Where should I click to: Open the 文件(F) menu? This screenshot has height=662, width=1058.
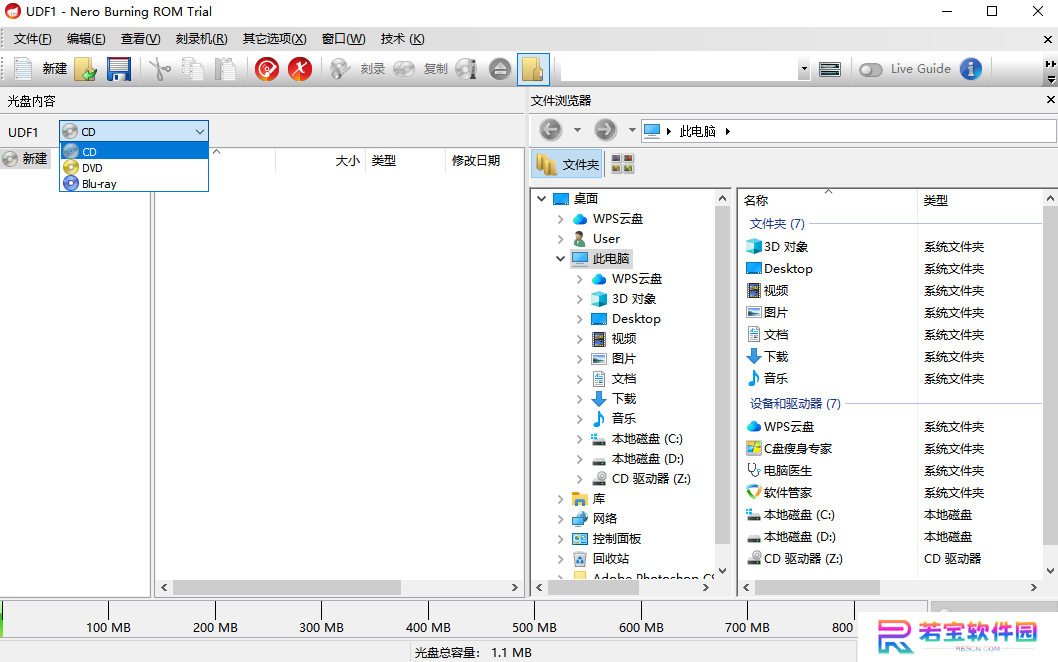32,39
